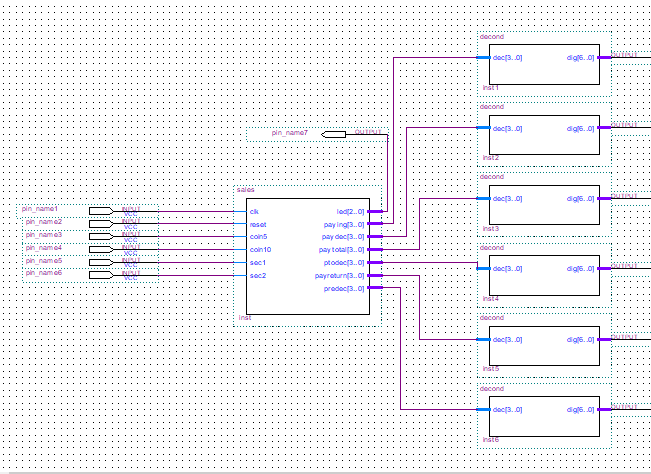Click the decond block labeled inst2
This screenshot has height=474, width=651.
[543, 135]
